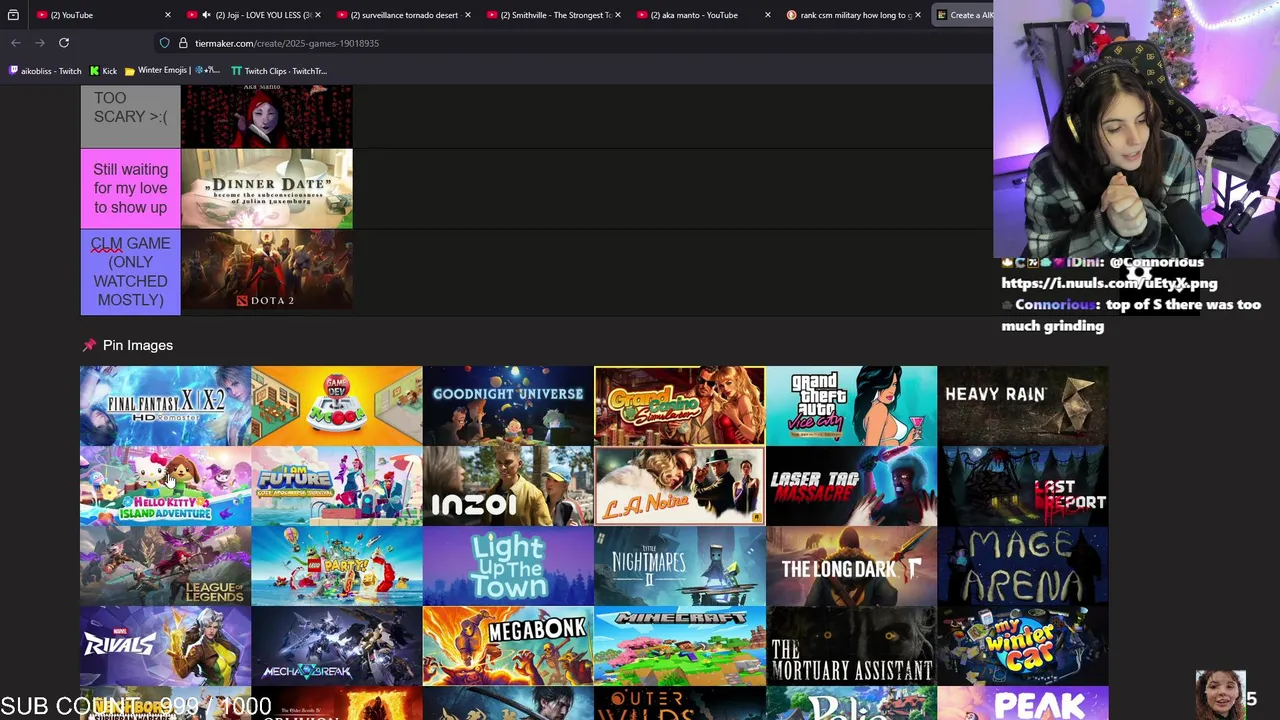Pick the Game Dev Story image
This screenshot has width=1280, height=720.
pyautogui.click(x=337, y=406)
